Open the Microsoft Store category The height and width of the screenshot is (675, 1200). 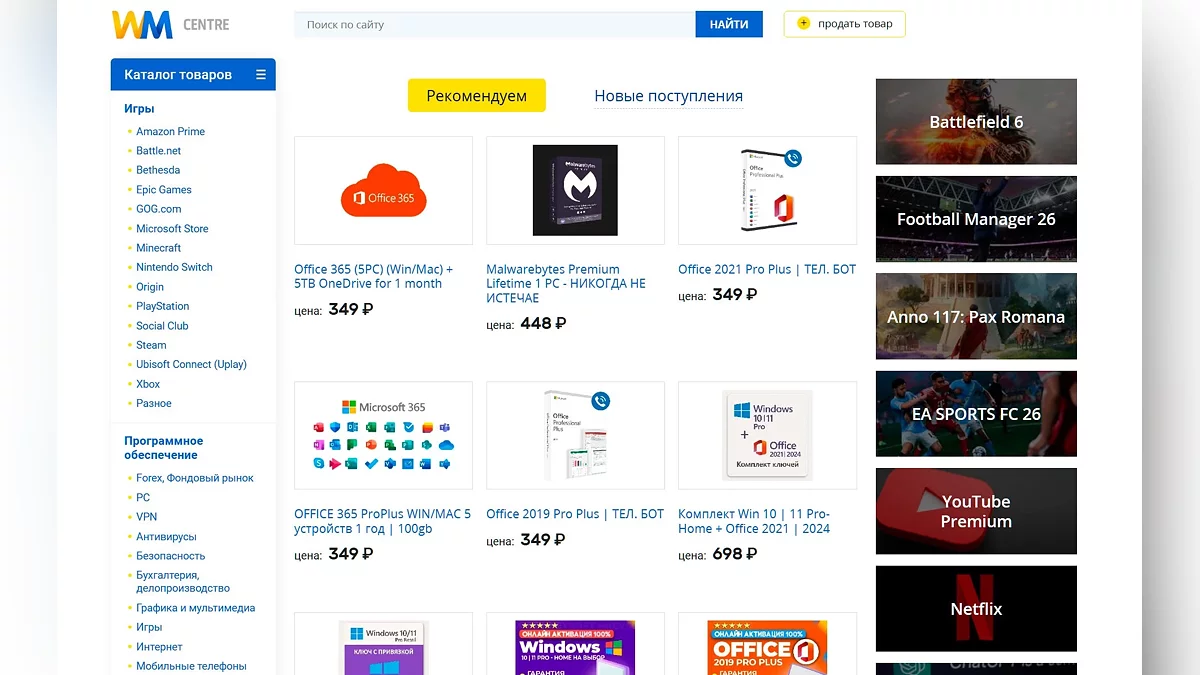pos(172,228)
